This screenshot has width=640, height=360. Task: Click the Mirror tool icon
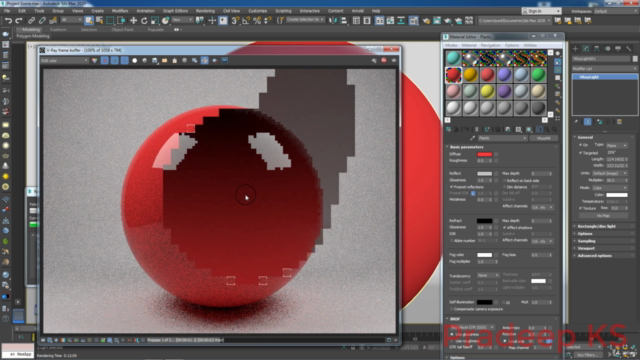(333, 20)
